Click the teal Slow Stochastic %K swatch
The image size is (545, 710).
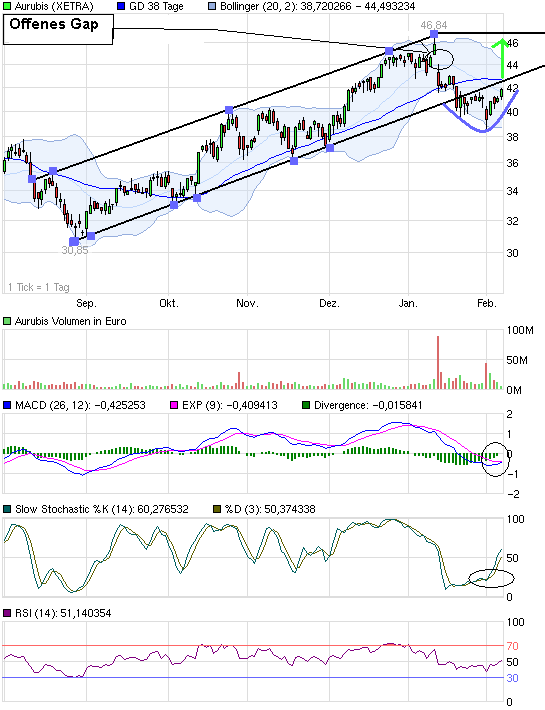7,509
